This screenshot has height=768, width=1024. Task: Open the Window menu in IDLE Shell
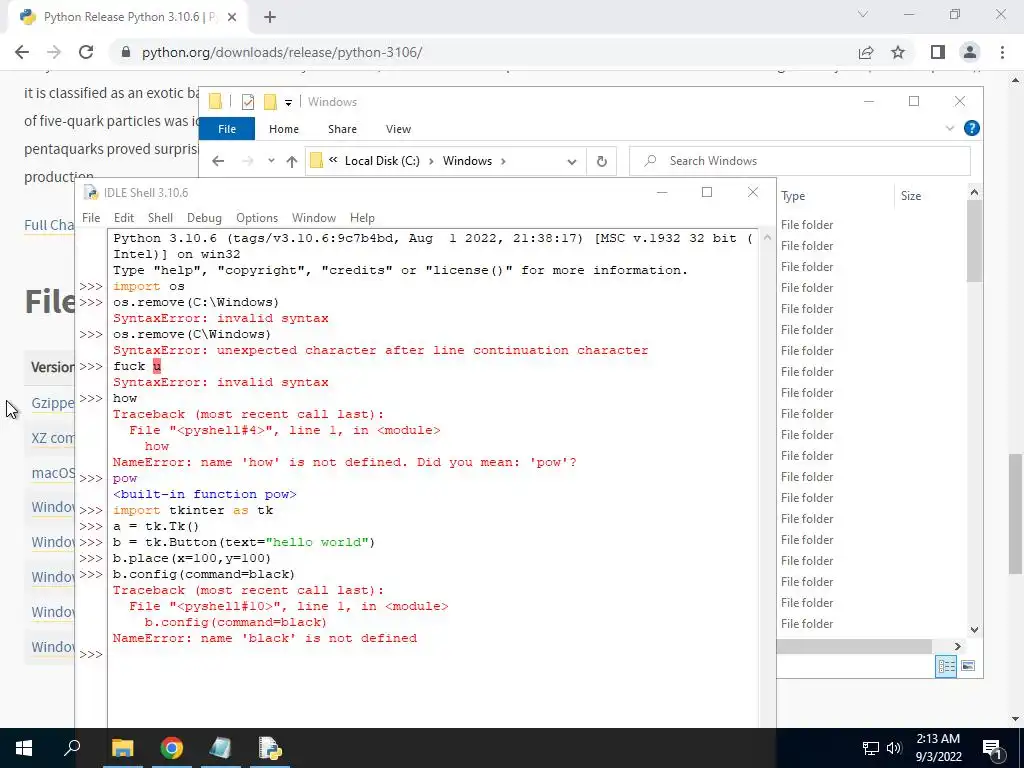point(313,217)
